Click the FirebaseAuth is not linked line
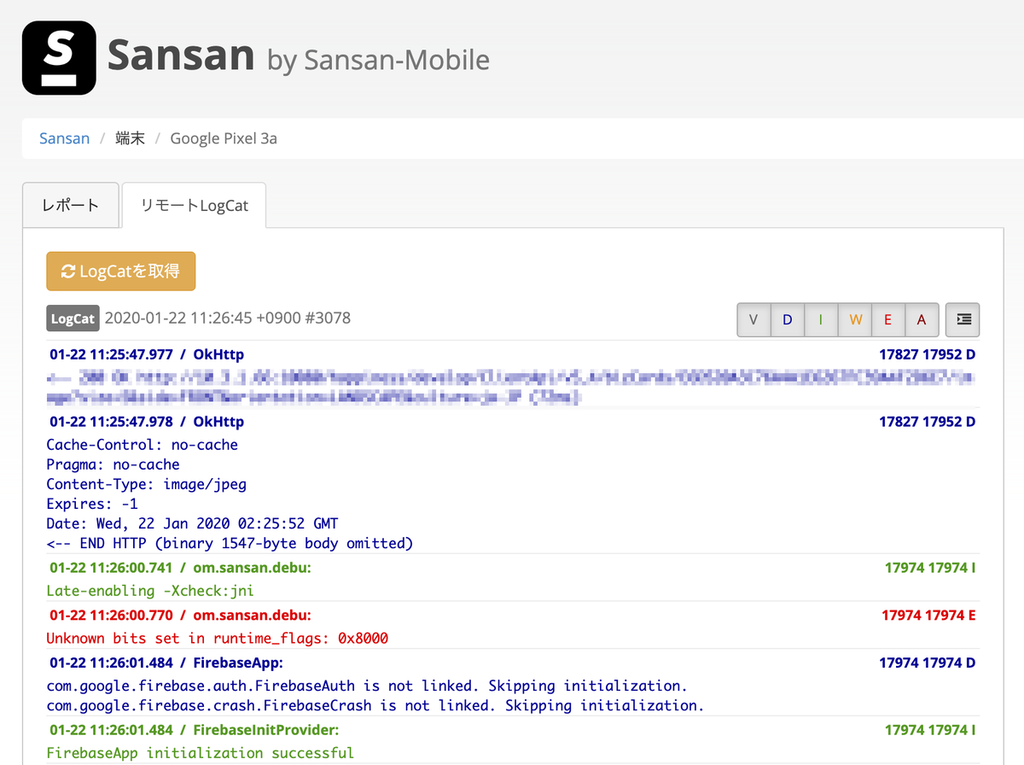Viewport: 1024px width, 765px height. click(367, 686)
